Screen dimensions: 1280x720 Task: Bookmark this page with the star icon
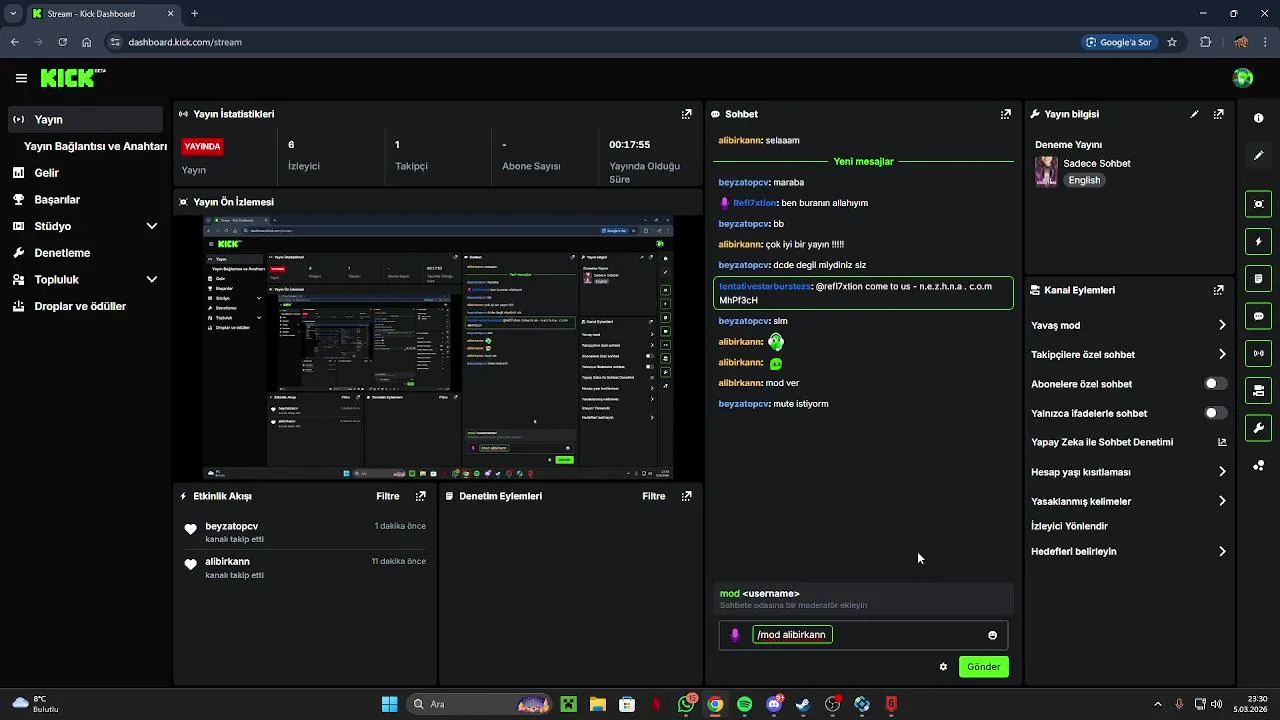pos(1172,42)
